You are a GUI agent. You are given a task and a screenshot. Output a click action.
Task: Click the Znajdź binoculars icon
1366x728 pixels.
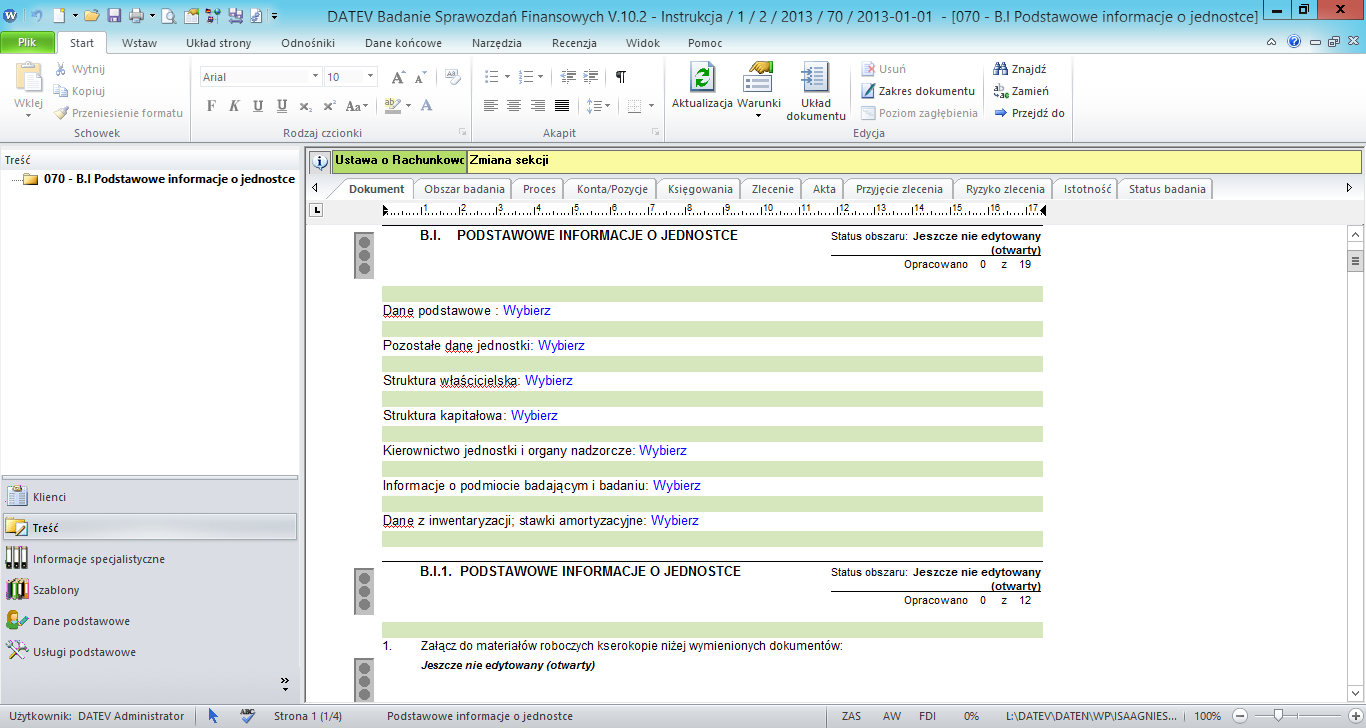tap(1001, 69)
